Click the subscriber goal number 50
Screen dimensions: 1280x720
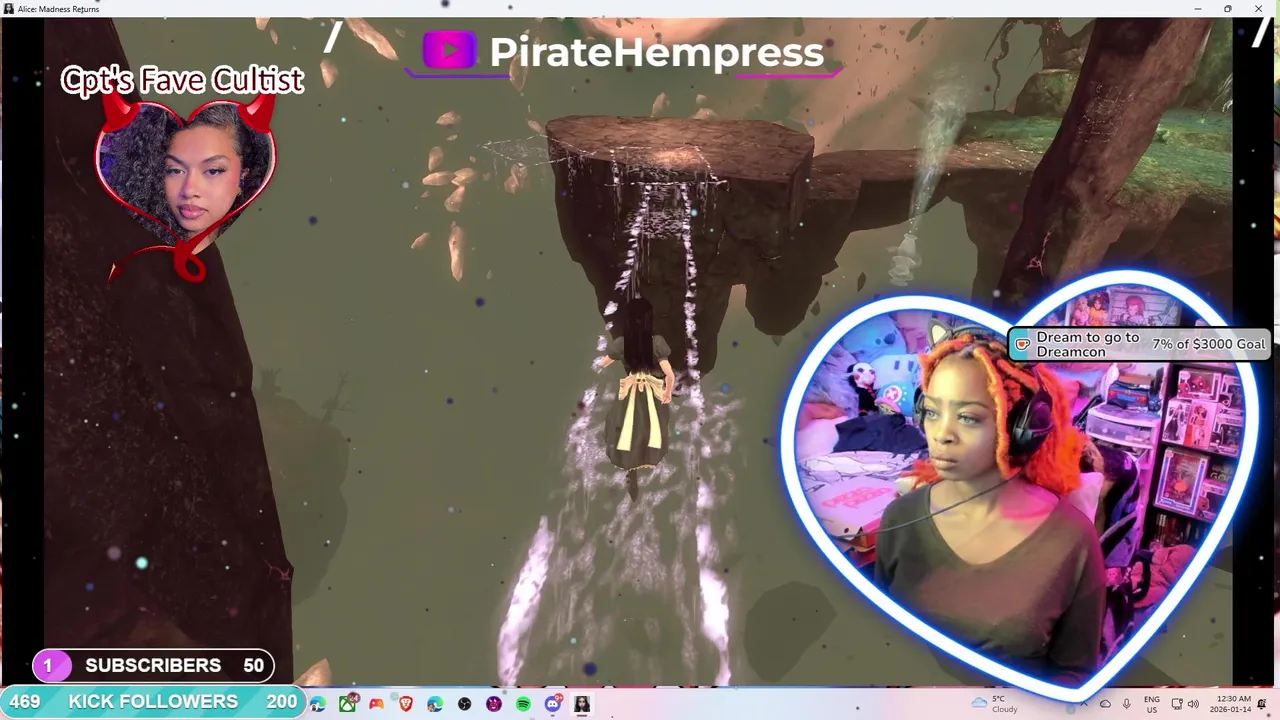pyautogui.click(x=253, y=665)
